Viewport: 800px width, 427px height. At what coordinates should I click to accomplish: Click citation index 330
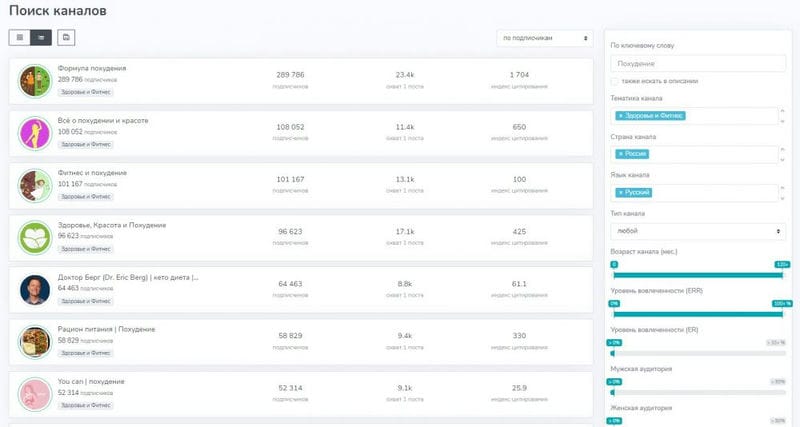click(x=519, y=336)
